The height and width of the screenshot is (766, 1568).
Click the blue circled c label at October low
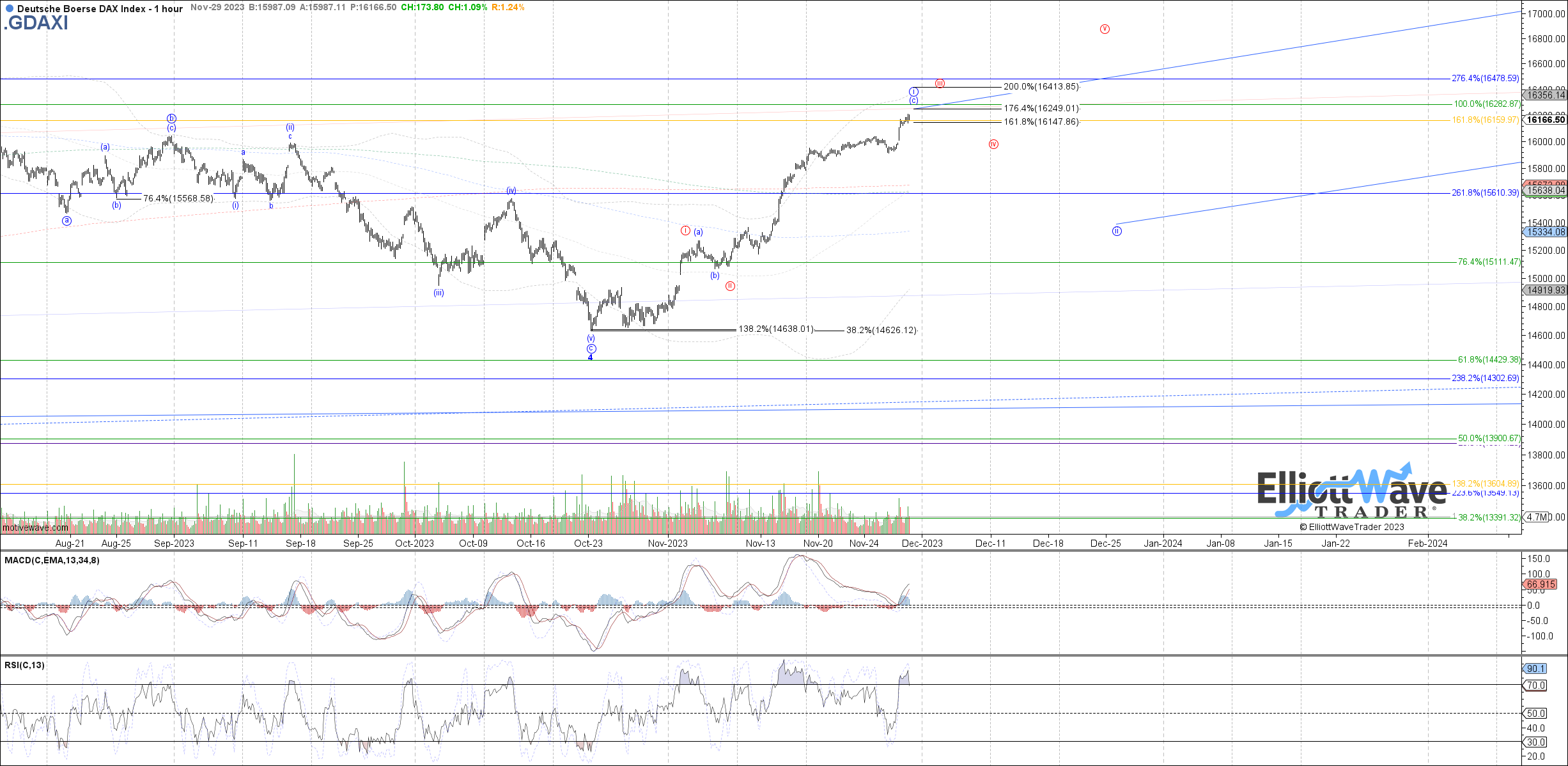591,348
